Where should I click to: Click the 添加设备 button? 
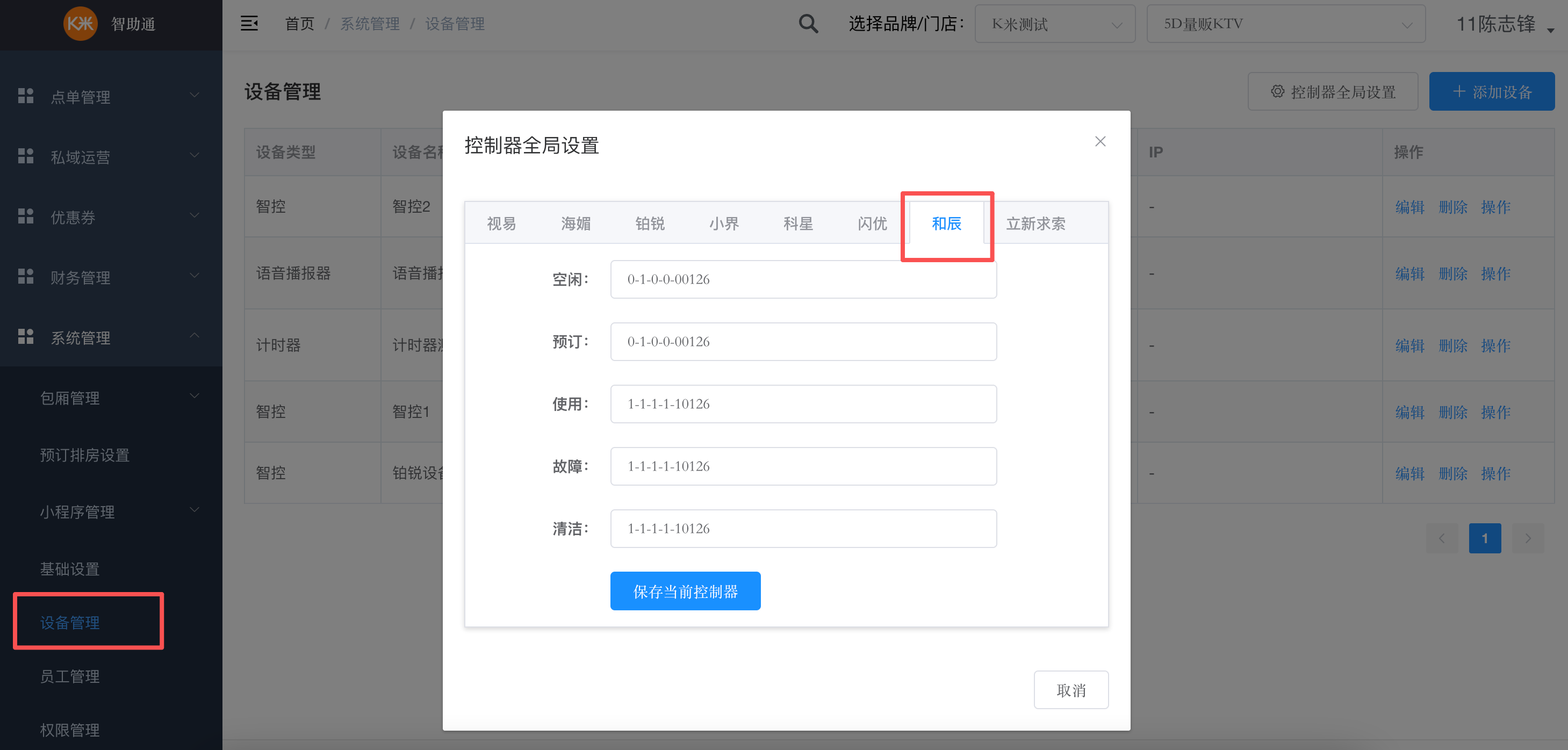1492,91
